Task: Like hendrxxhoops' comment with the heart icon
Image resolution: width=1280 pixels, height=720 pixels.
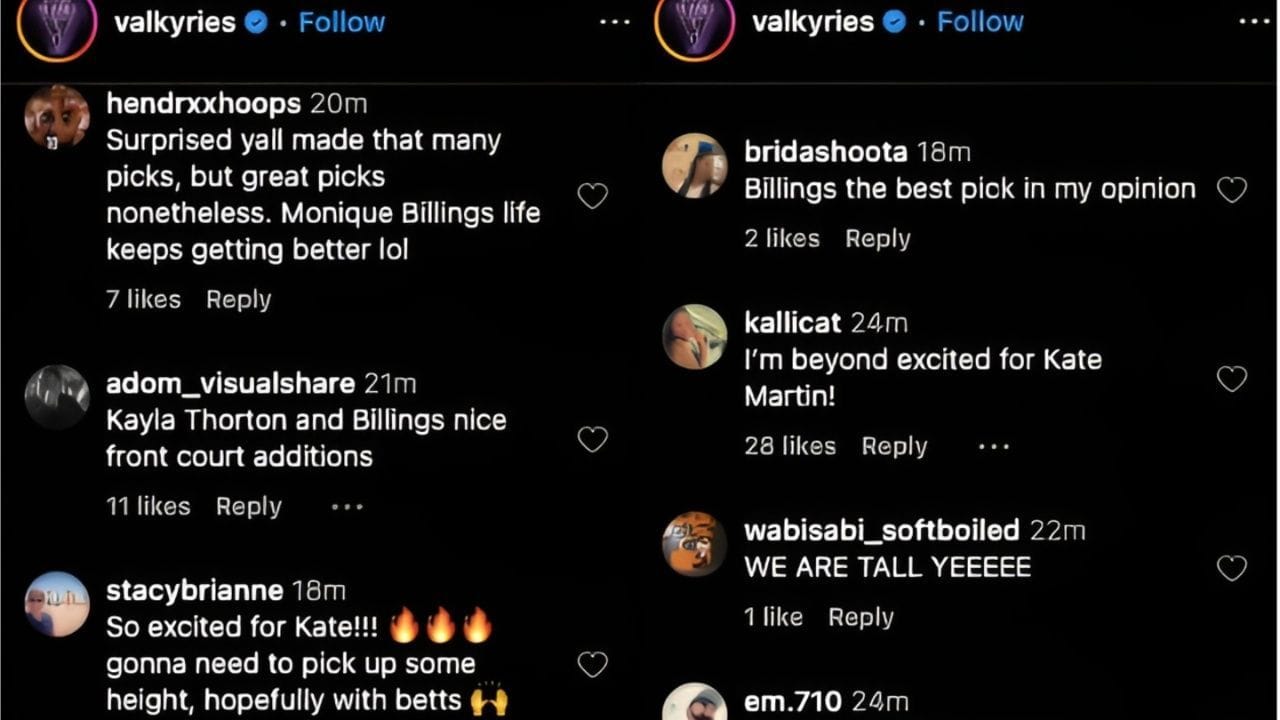Action: (592, 196)
